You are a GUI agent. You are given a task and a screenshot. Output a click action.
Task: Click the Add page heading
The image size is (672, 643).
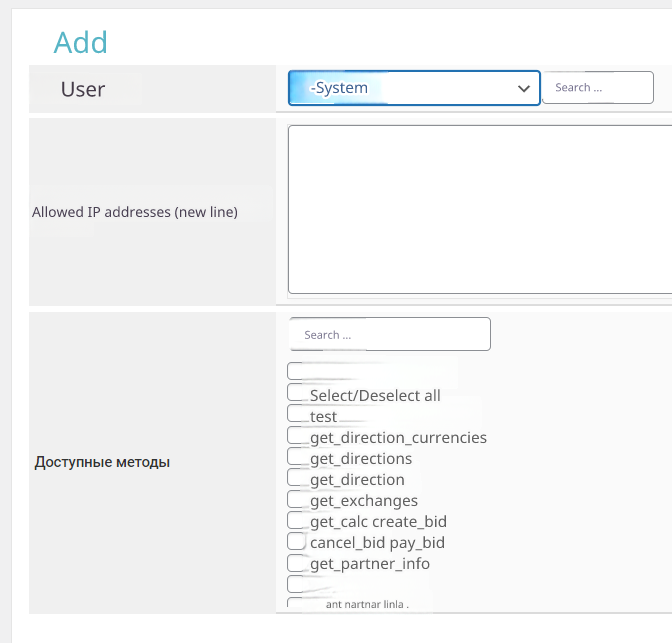pos(80,42)
